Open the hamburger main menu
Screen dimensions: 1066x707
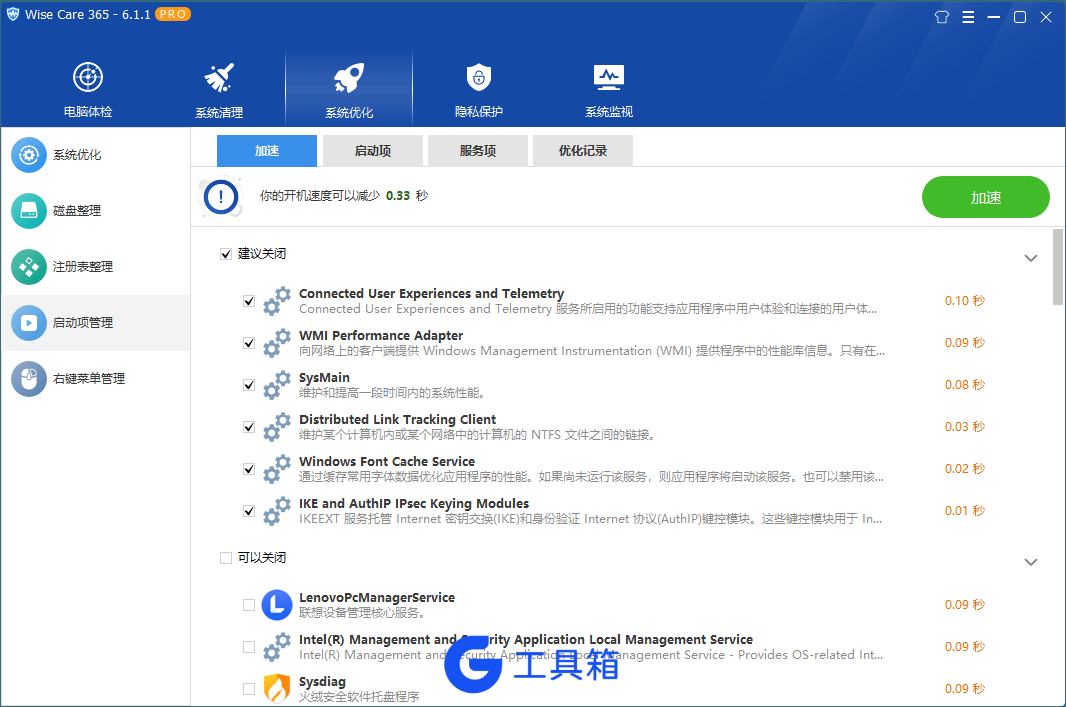[968, 17]
